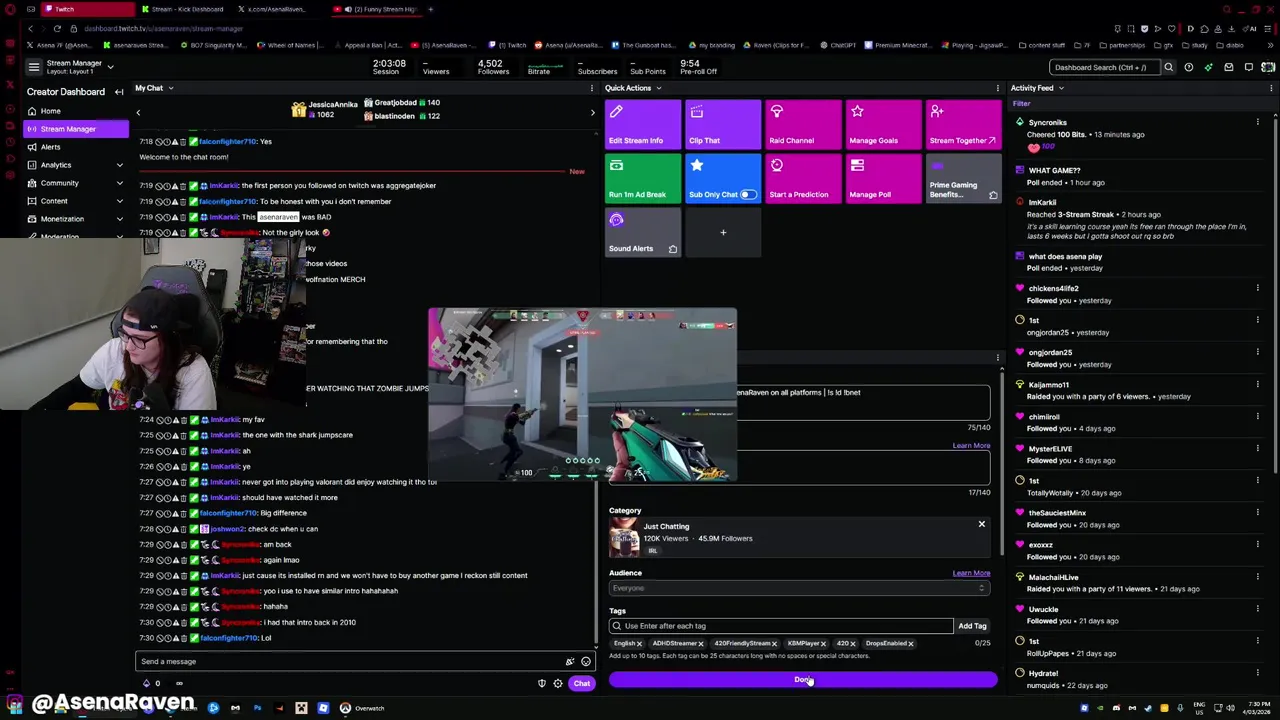Open the Activity Feed panel dropdown
The height and width of the screenshot is (720, 1280).
click(1061, 88)
